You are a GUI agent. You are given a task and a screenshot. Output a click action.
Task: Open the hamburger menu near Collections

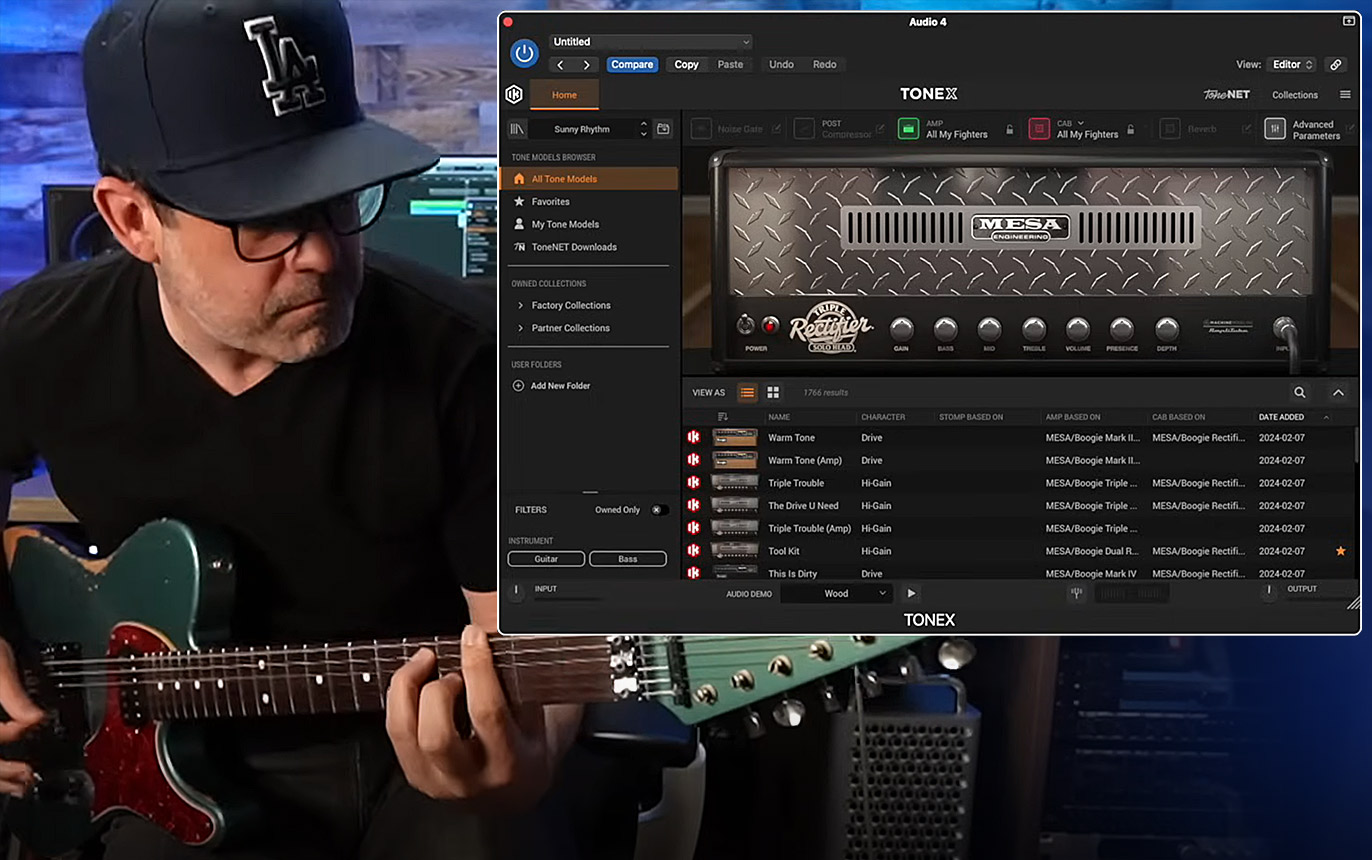[1345, 95]
